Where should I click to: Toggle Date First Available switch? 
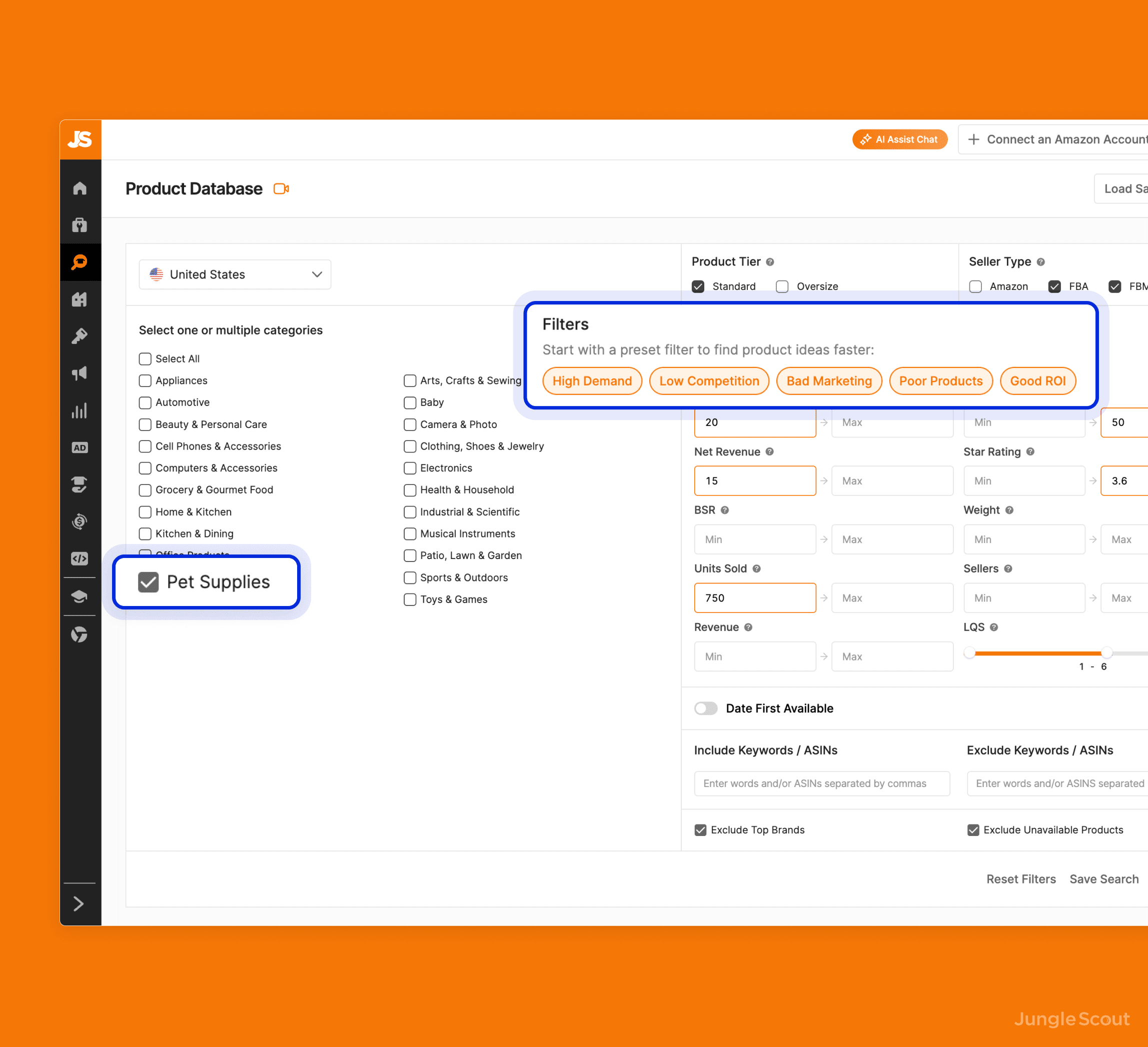click(706, 708)
